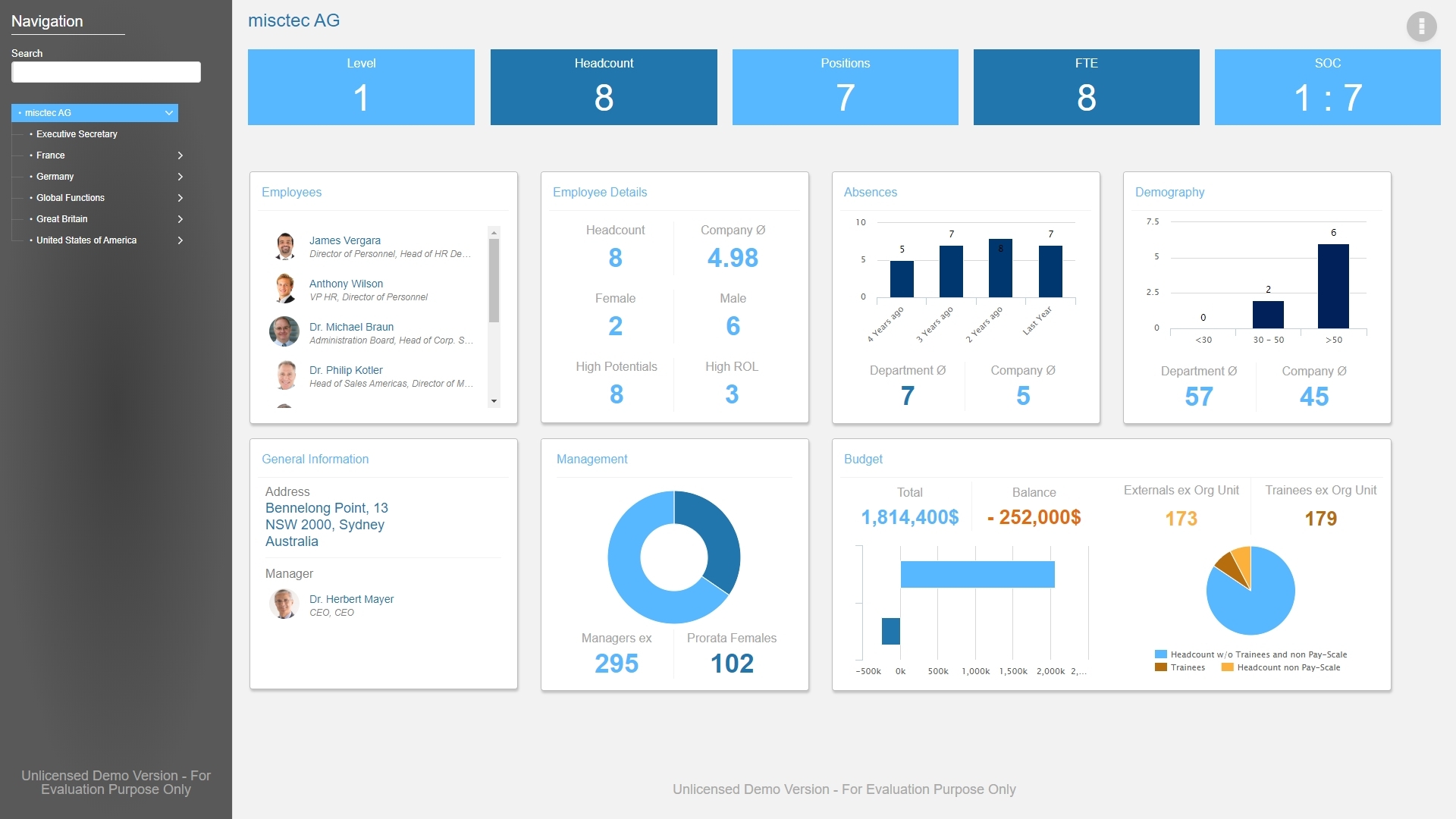Select Executive Secretary in navigation tree
Image resolution: width=1456 pixels, height=819 pixels.
(77, 134)
